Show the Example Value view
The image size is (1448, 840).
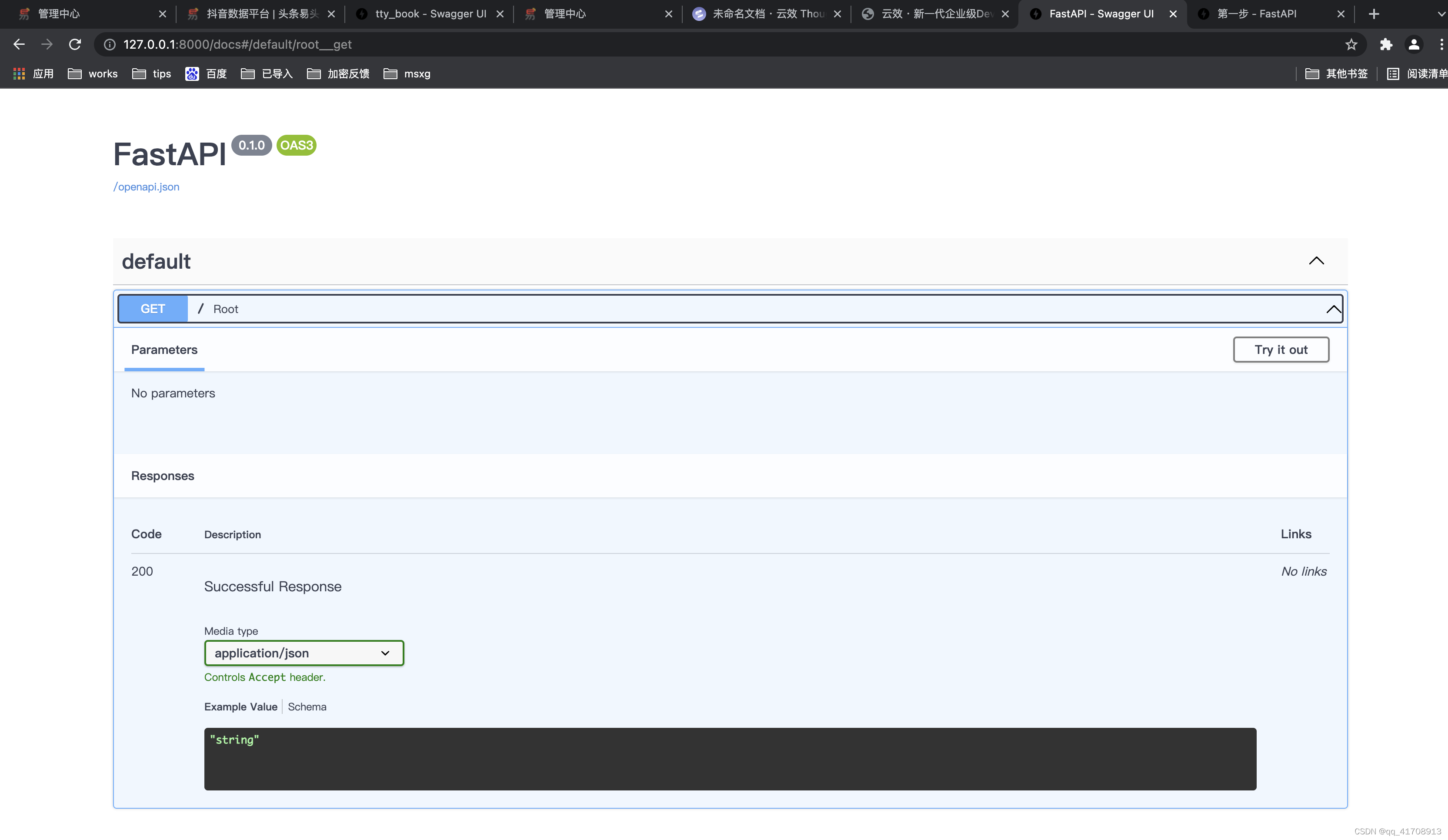241,707
